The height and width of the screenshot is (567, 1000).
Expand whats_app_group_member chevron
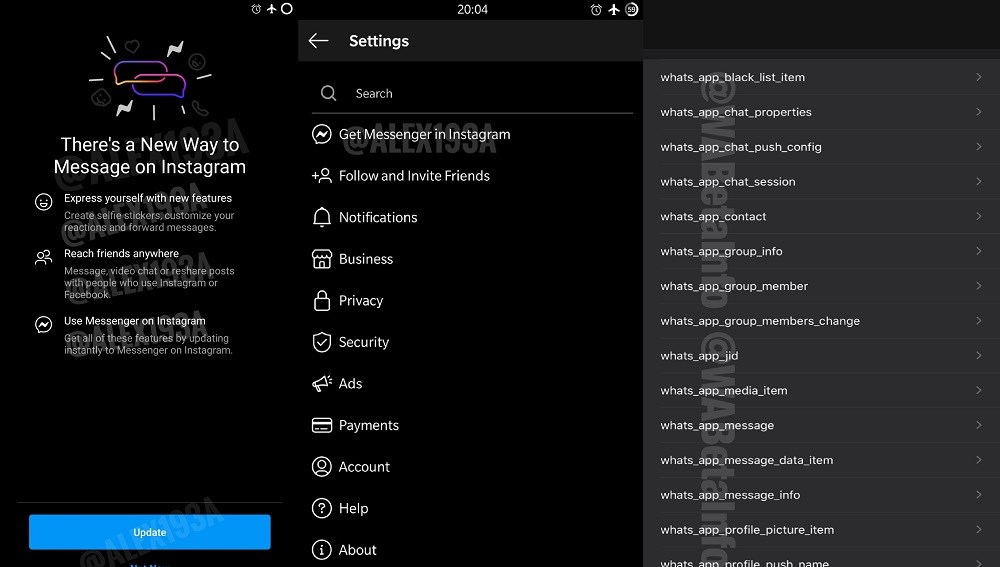tap(978, 286)
